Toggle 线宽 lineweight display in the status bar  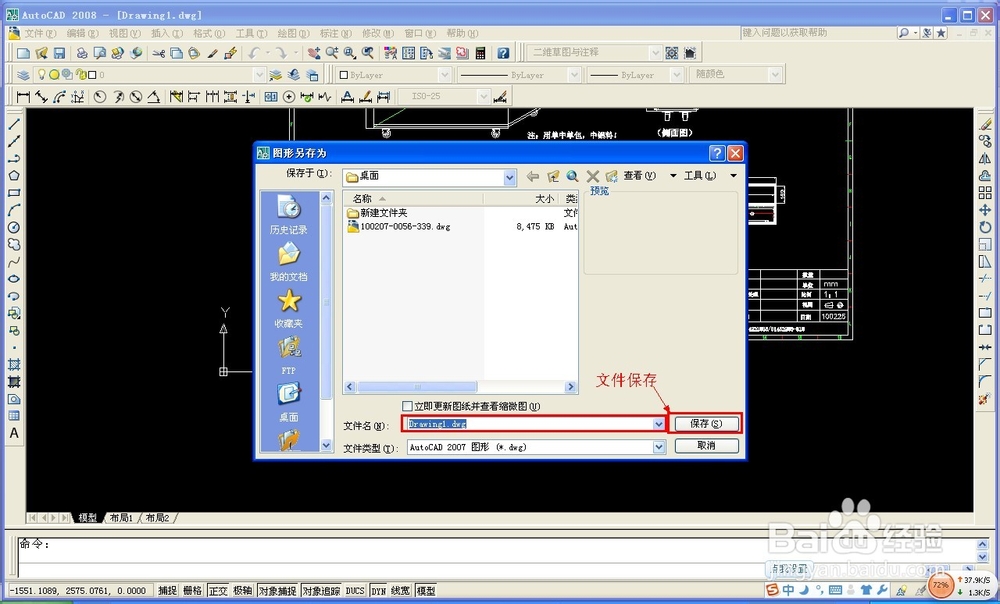point(401,591)
